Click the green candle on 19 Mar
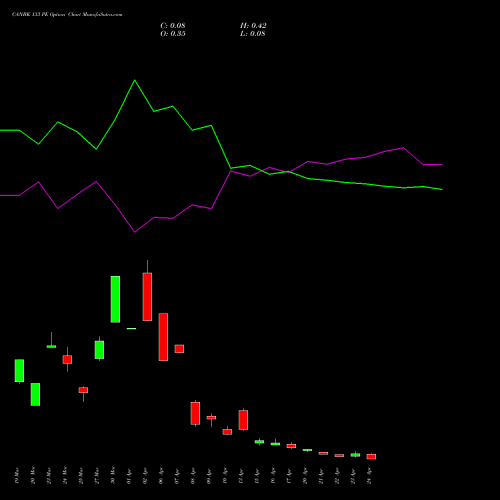Screen dimensions: 500x500 tap(19, 371)
